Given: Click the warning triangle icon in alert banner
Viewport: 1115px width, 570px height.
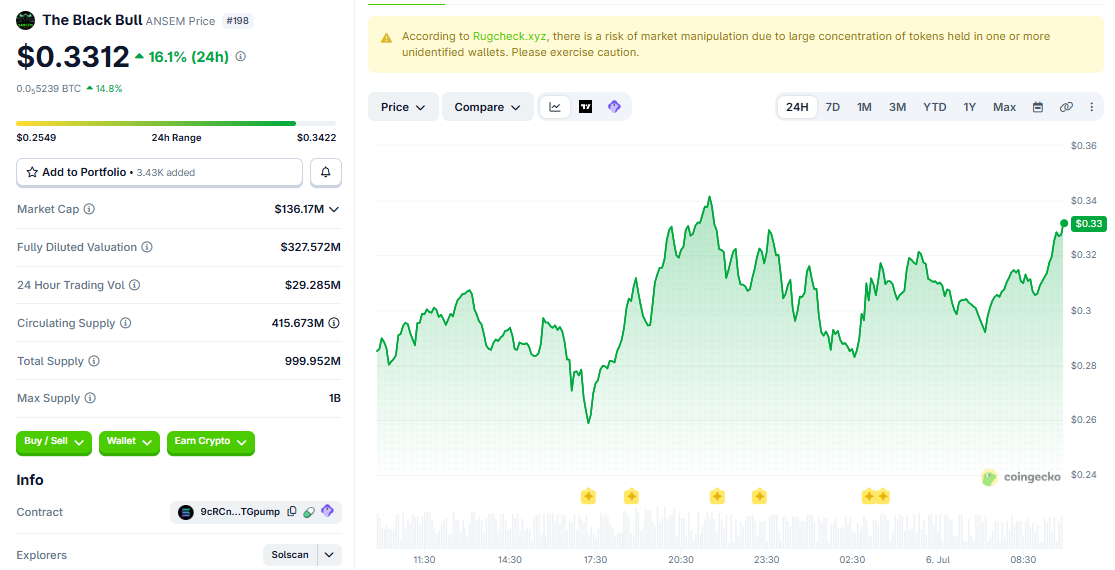Looking at the screenshot, I should (386, 38).
